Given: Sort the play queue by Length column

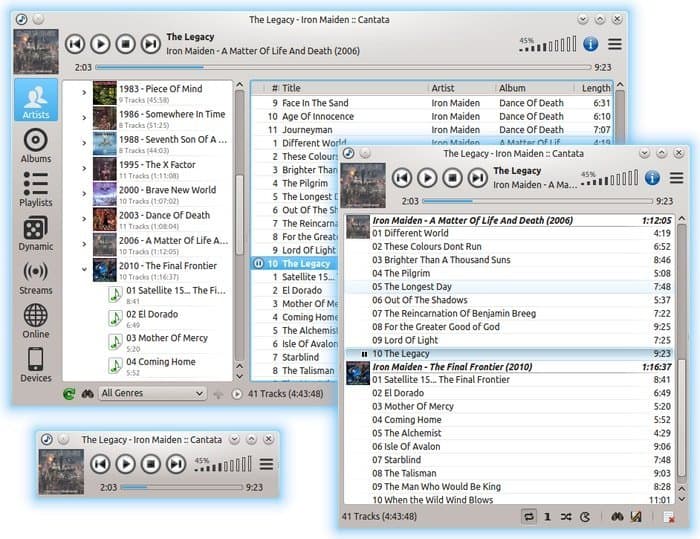Looking at the screenshot, I should coord(596,88).
